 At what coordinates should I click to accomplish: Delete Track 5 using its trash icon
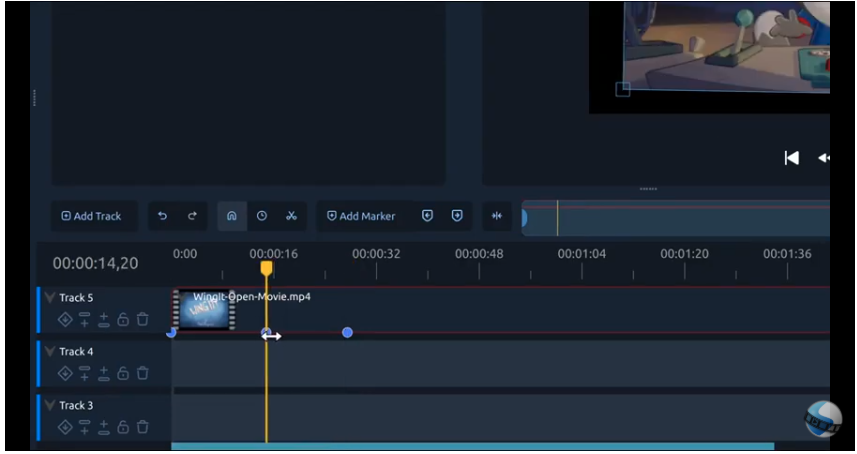pyautogui.click(x=142, y=320)
